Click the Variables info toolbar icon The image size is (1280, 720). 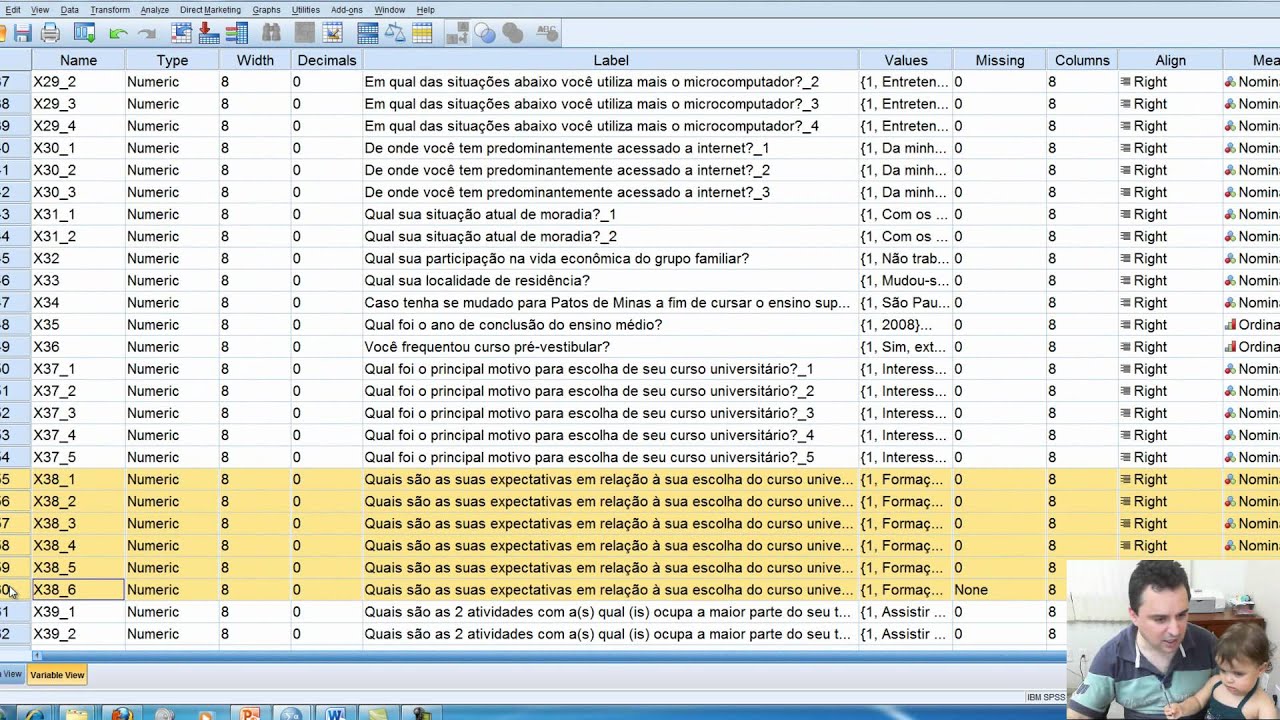coord(237,33)
